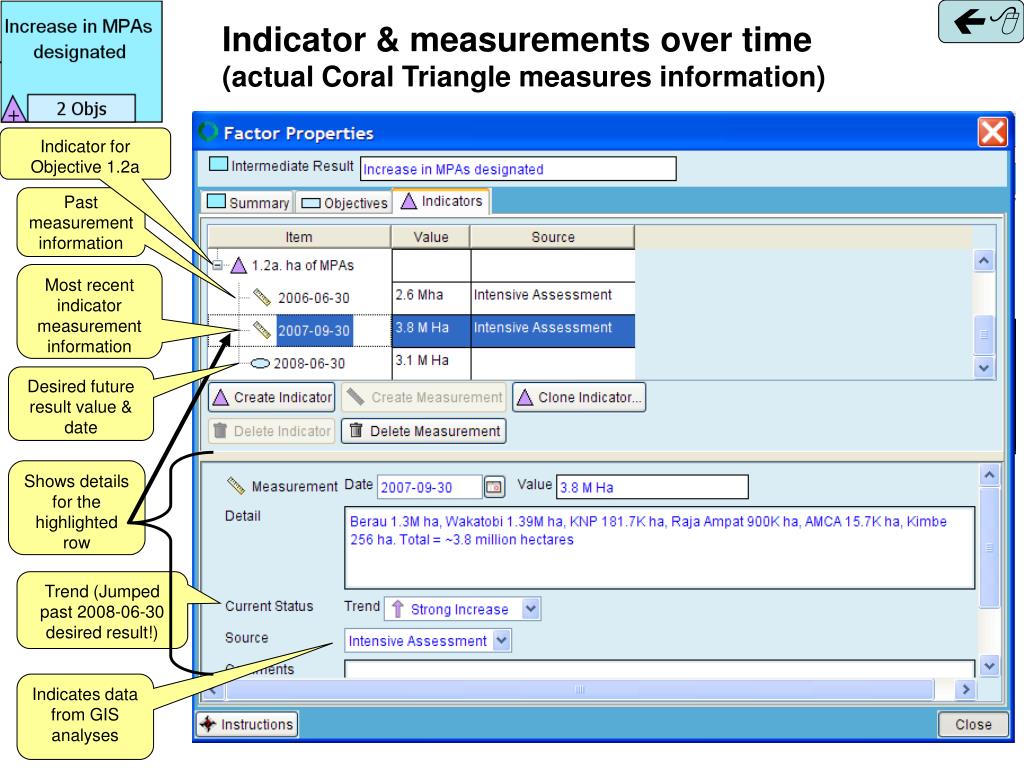Open the calendar date picker icon
Image resolution: width=1024 pixels, height=768 pixels.
click(494, 487)
